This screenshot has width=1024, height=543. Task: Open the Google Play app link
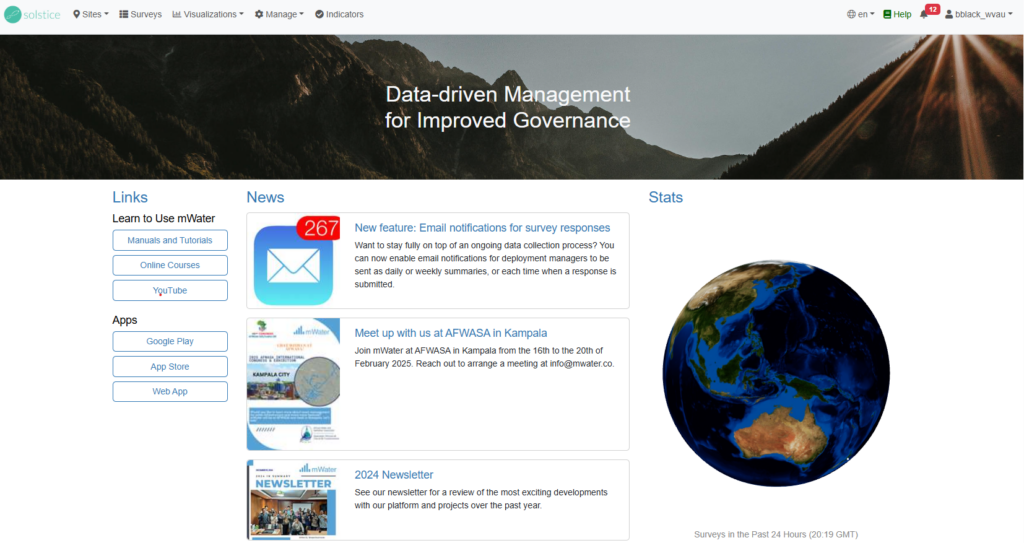[170, 341]
